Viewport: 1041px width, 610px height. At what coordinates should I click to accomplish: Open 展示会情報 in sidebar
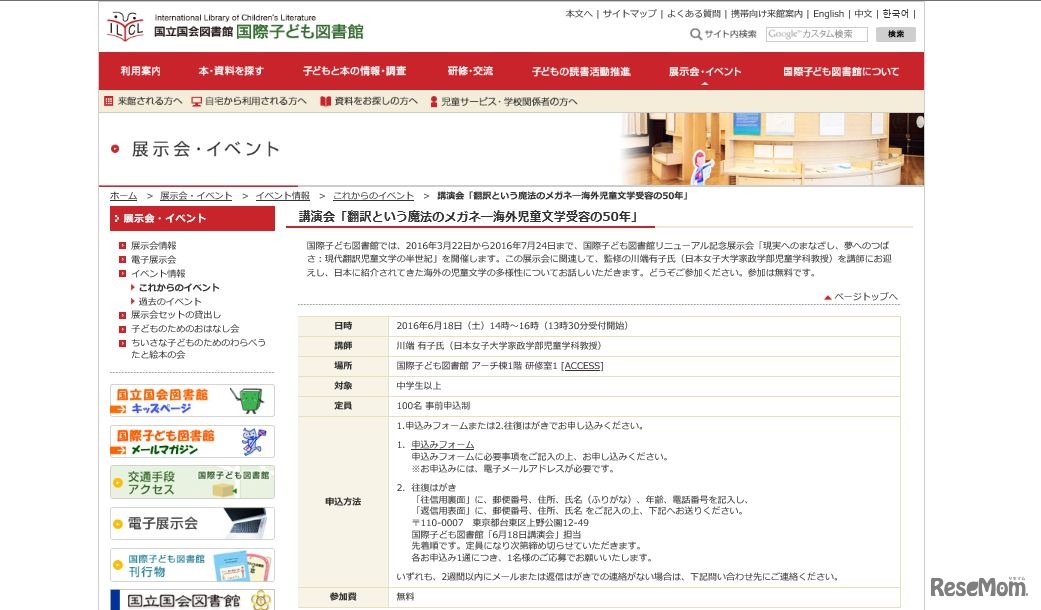click(x=153, y=246)
